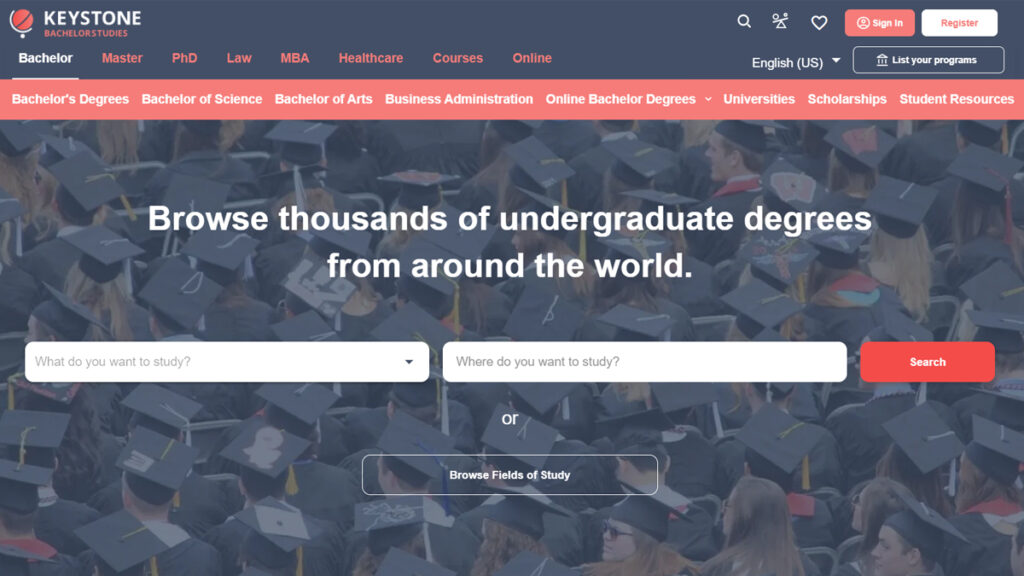The width and height of the screenshot is (1024, 576).
Task: Switch to the Master tab
Action: 122,58
